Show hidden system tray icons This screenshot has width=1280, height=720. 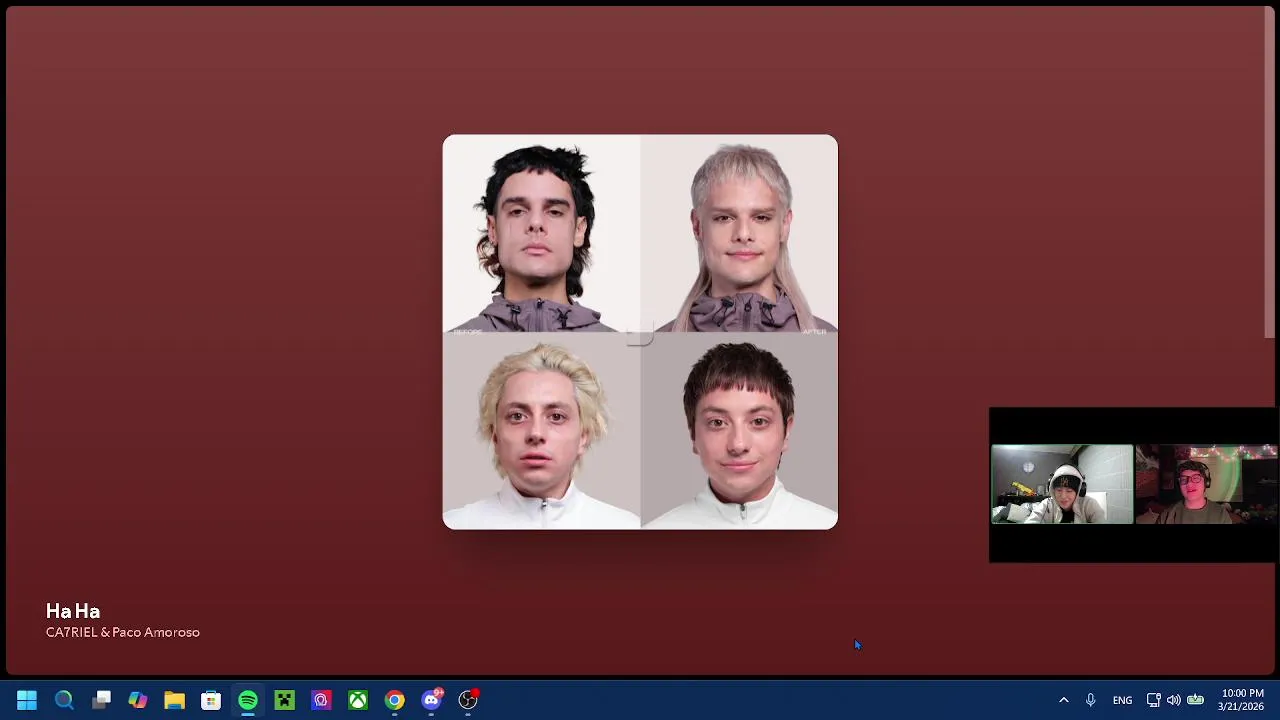(x=1064, y=700)
